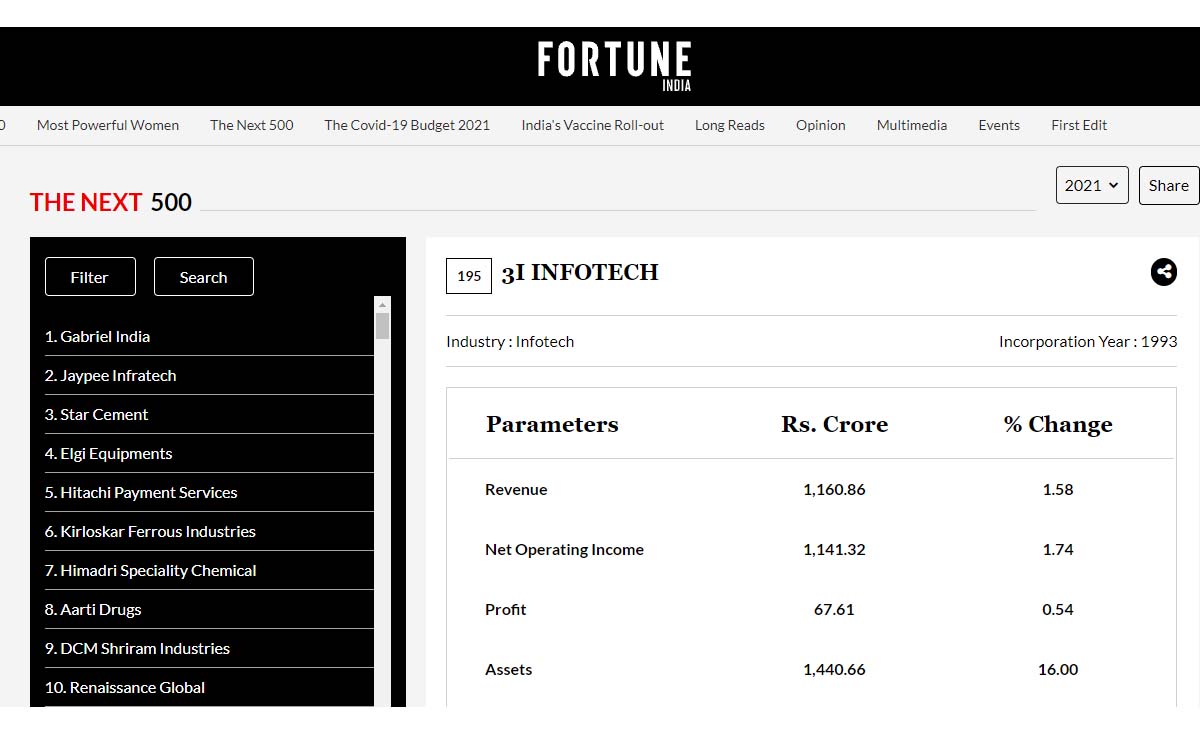Open Aarti Drugs company entry
1200x734 pixels.
(x=209, y=610)
